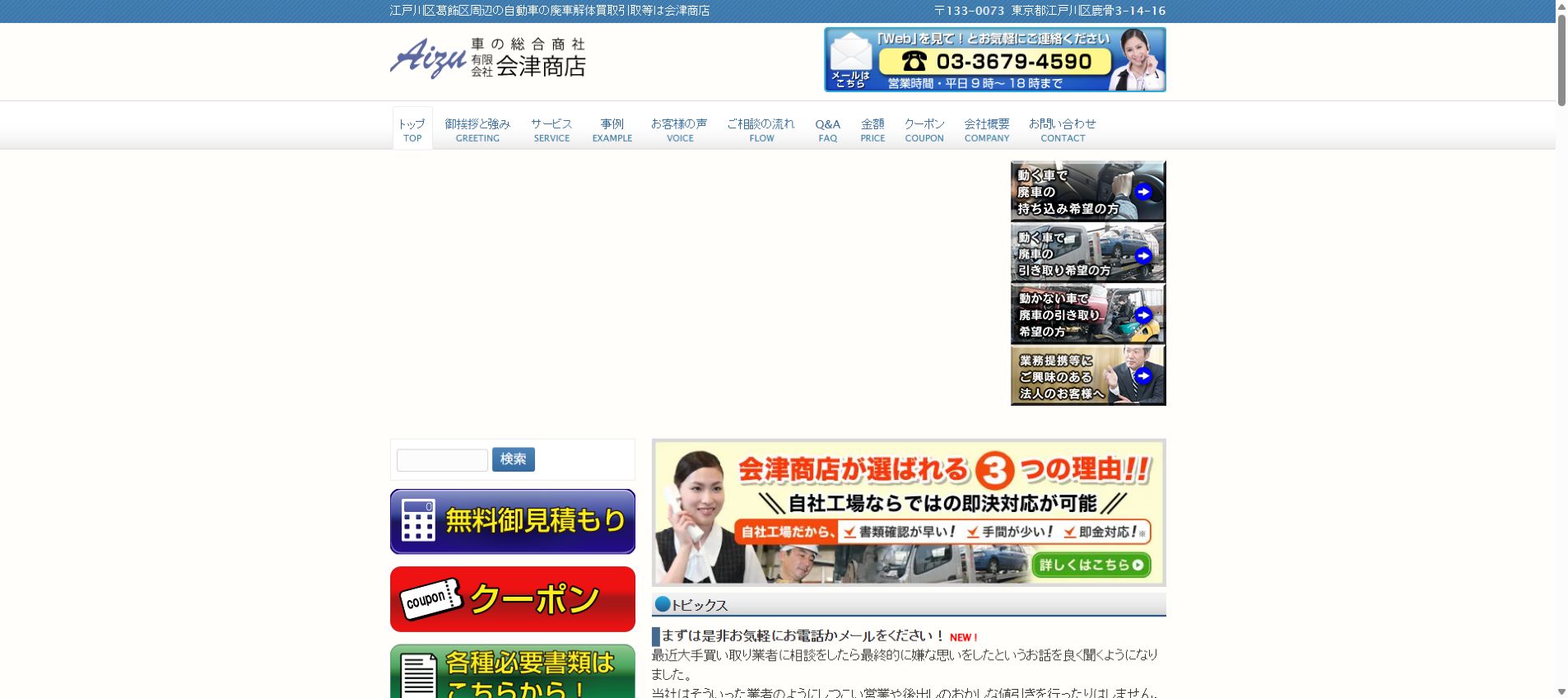Image resolution: width=1568 pixels, height=698 pixels.
Task: Click the page vertical scrollbar thumb
Action: tap(1561, 59)
